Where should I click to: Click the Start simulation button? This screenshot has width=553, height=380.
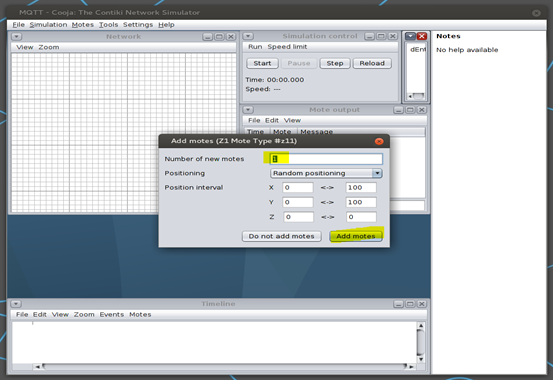262,63
